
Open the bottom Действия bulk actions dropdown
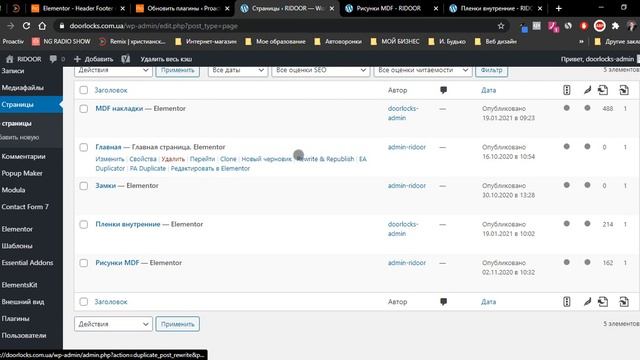click(x=113, y=324)
